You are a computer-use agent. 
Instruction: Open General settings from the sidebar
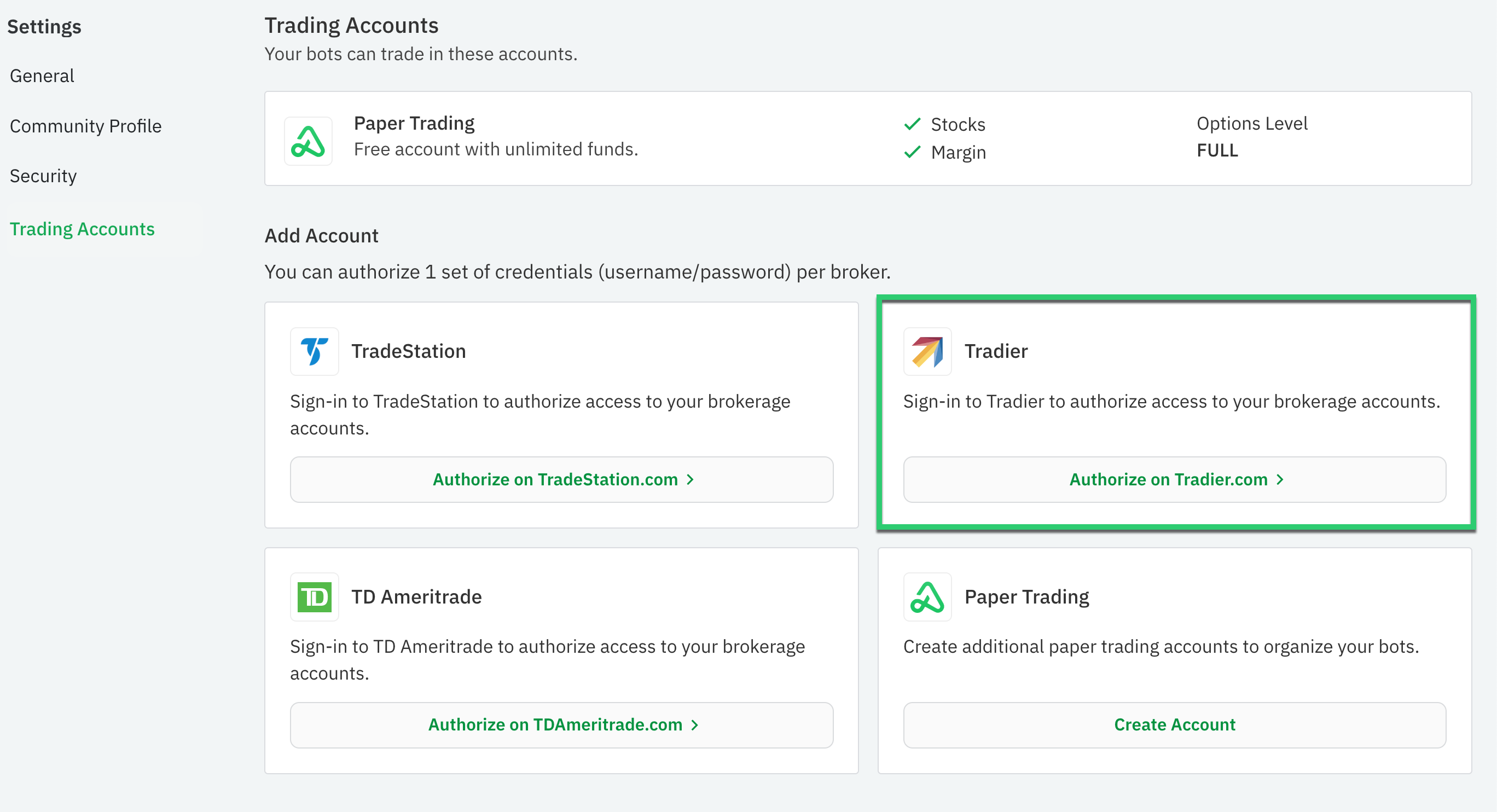coord(41,75)
